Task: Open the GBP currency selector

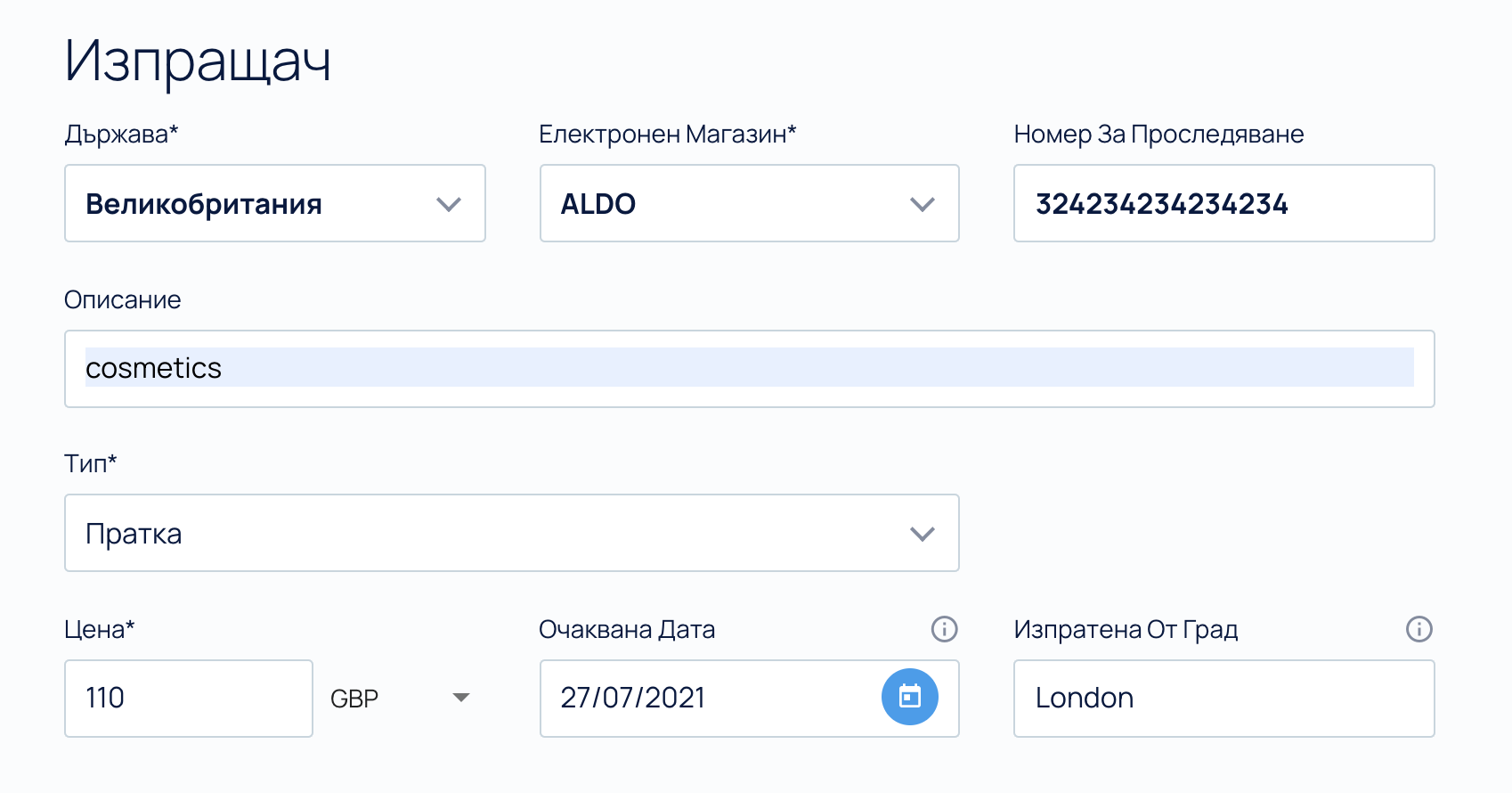Action: (x=399, y=698)
